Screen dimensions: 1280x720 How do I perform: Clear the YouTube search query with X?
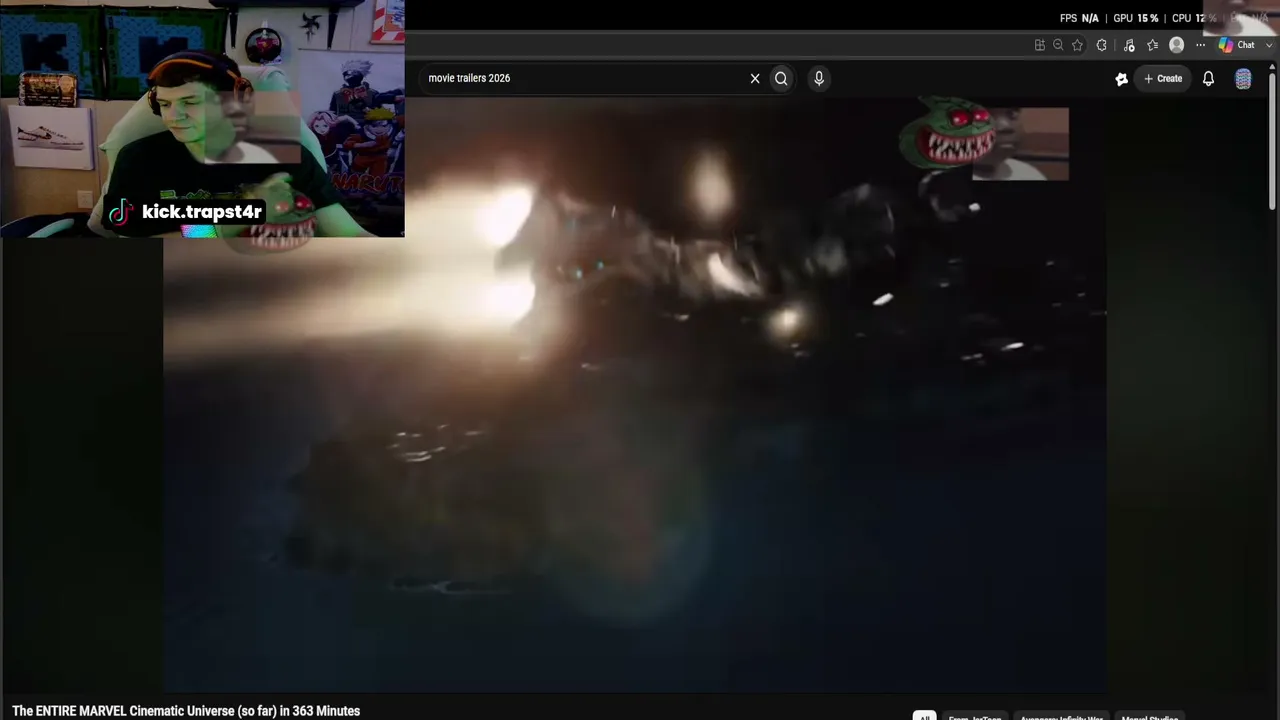[755, 78]
